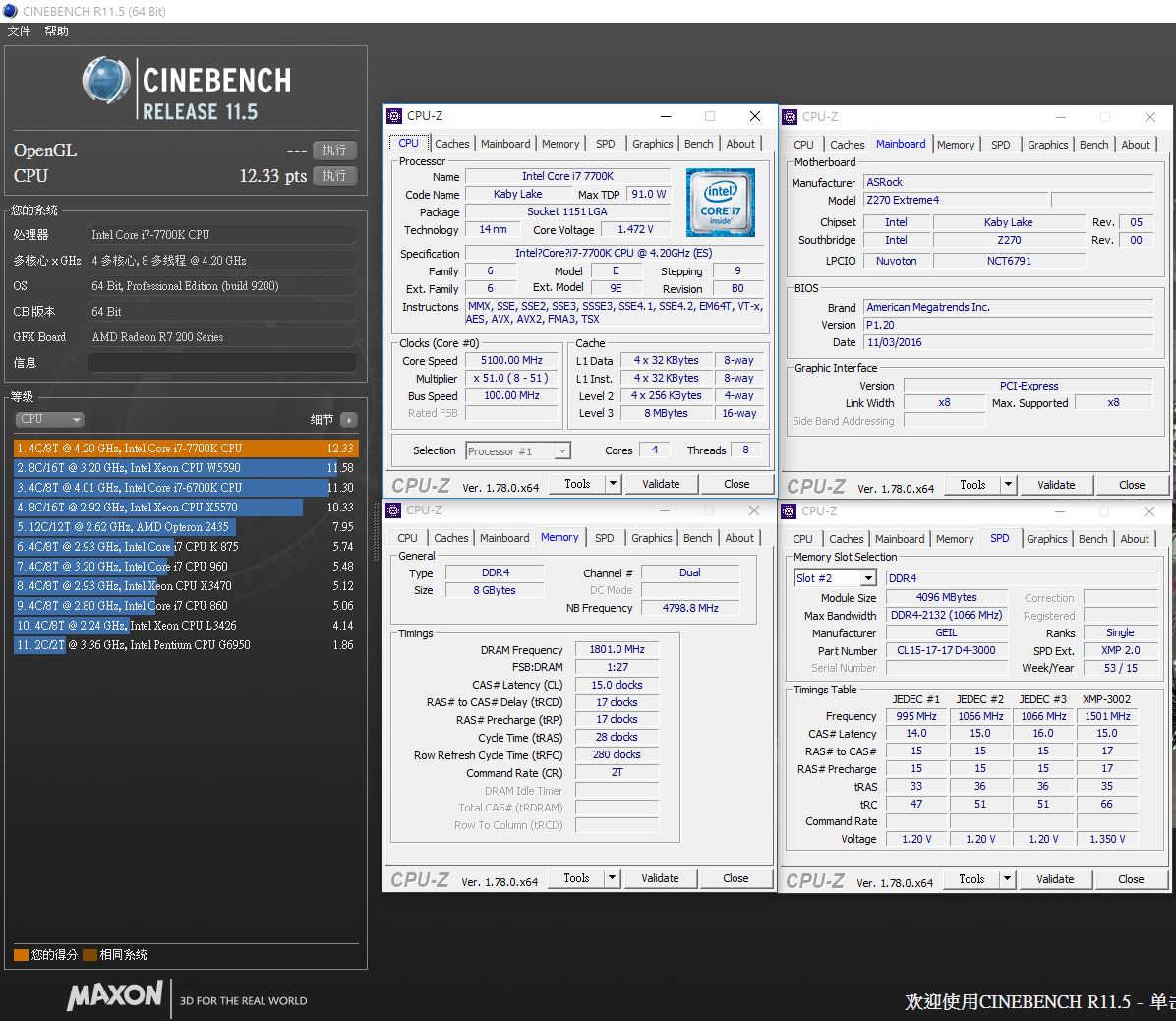Screen dimensions: 1176x1021
Task: Click Tools button in the Memory window
Action: coord(577,877)
